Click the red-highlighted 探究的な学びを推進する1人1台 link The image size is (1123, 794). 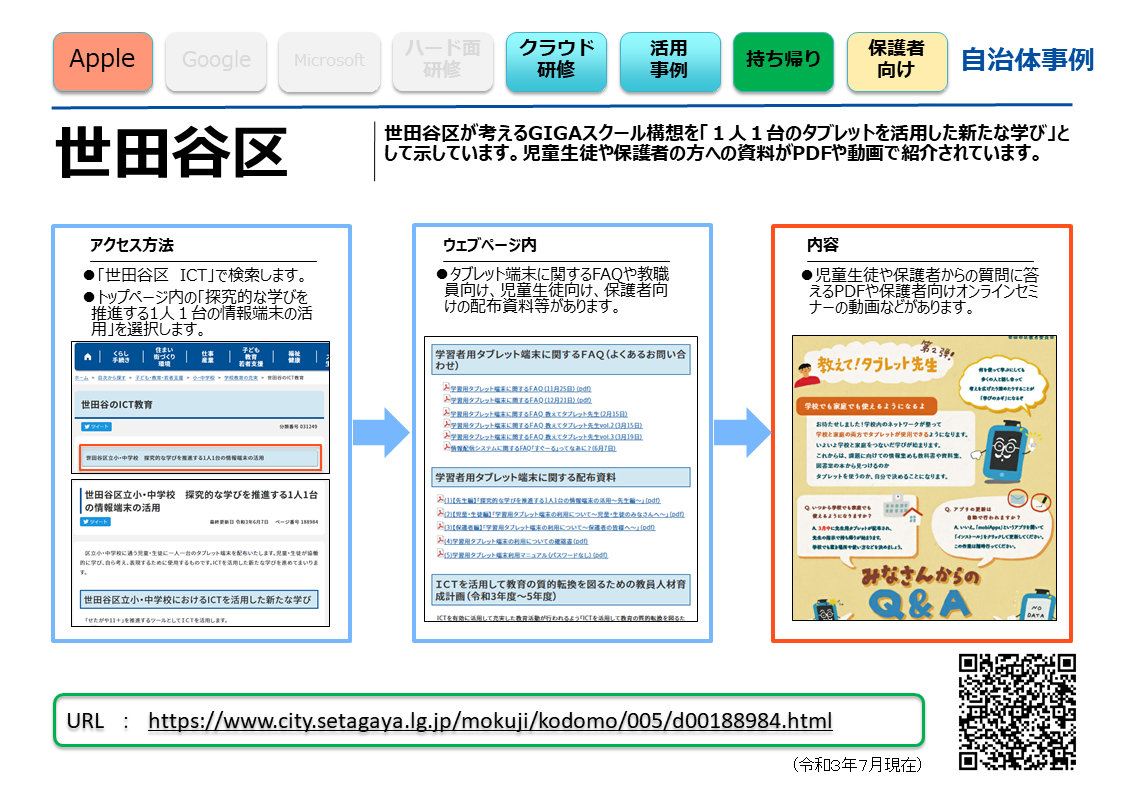point(200,457)
